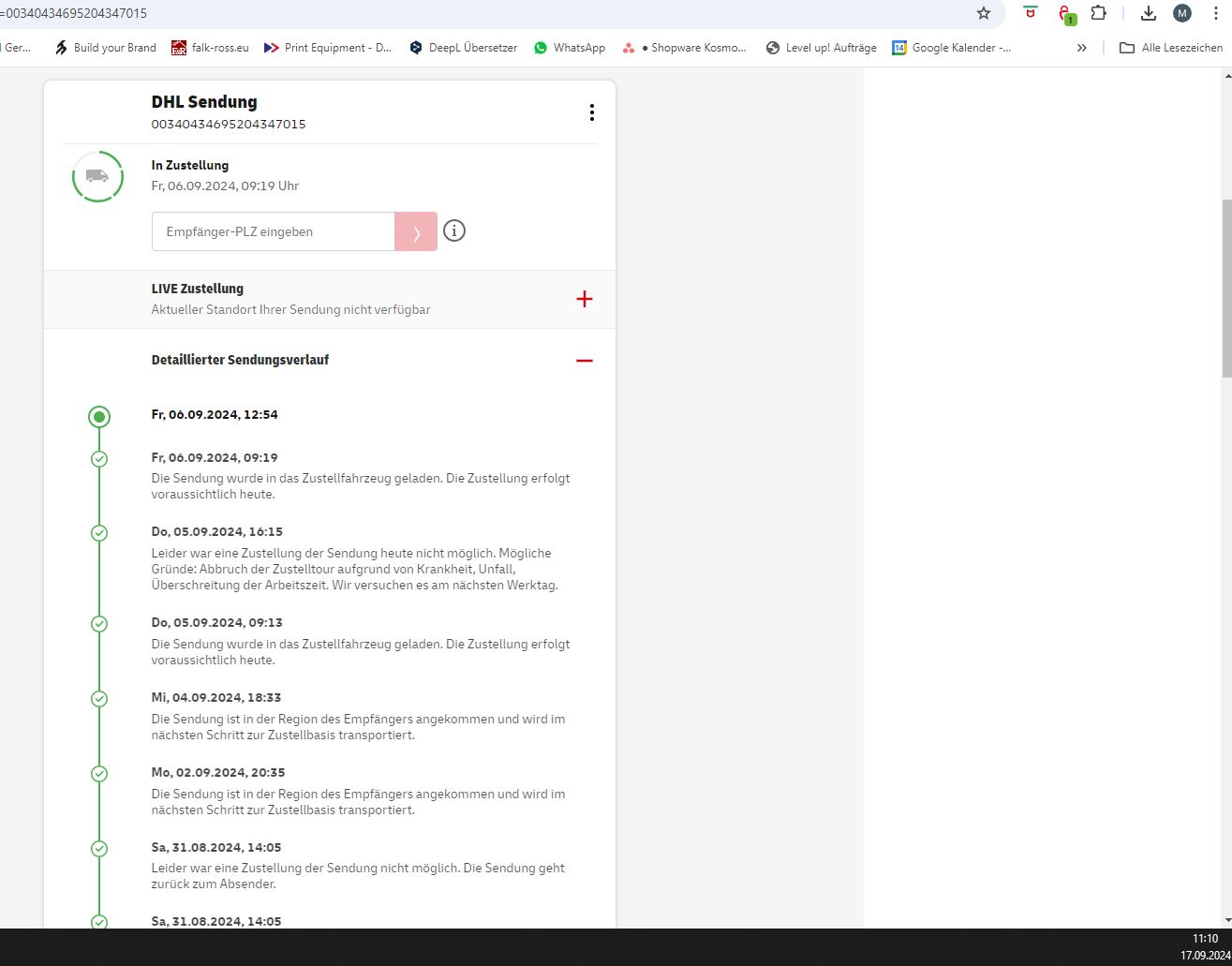Screen dimensions: 1232x966
Task: Click the checkmark for Fr, 06.09.2024, 09:19
Action: [99, 459]
